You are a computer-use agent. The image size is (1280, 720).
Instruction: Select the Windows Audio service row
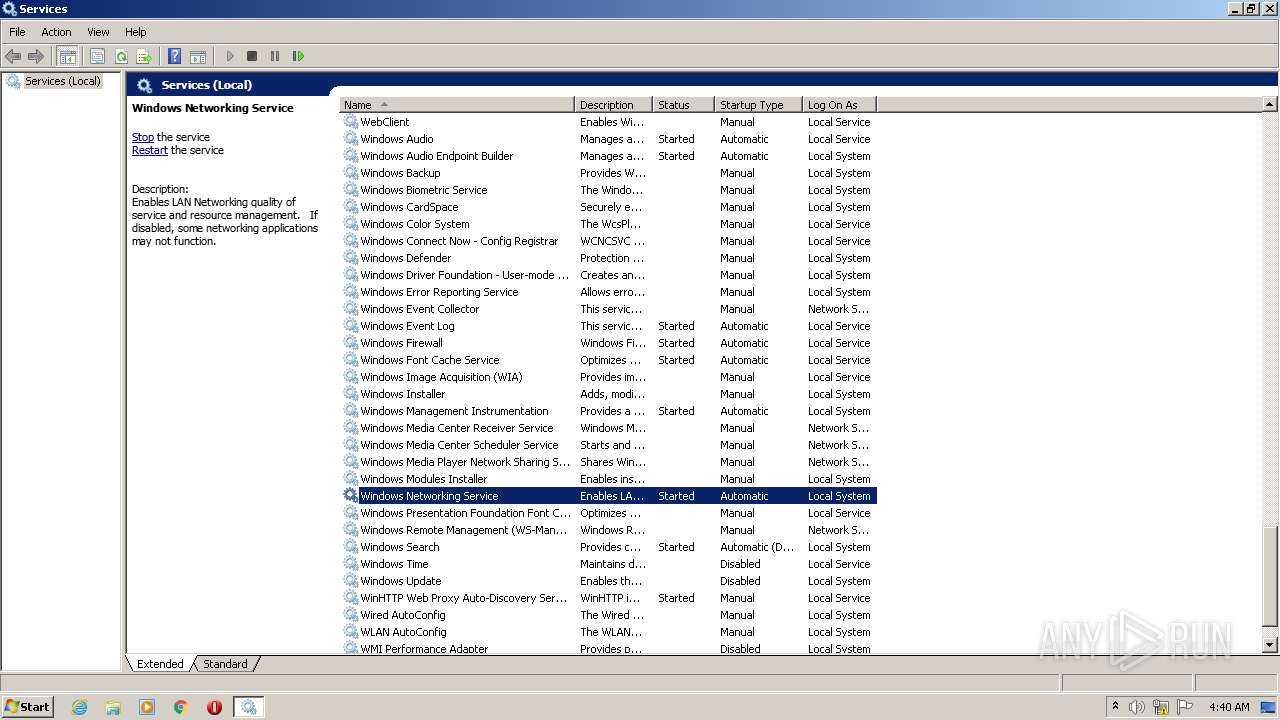coord(608,139)
